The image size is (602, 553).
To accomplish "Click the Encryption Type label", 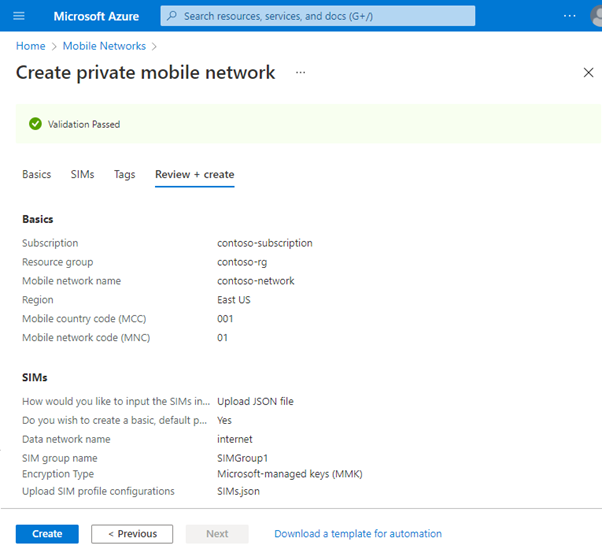I will coord(58,474).
